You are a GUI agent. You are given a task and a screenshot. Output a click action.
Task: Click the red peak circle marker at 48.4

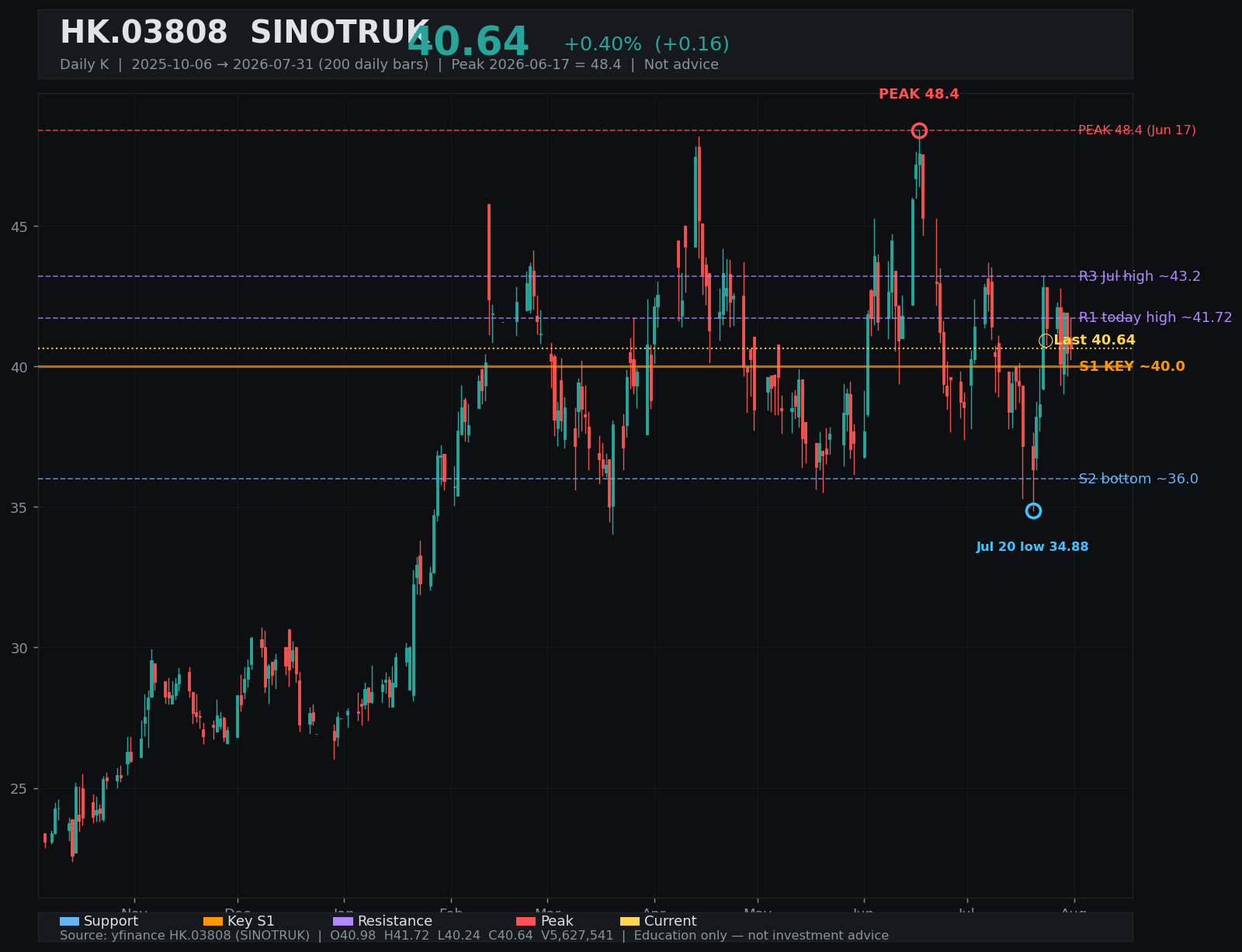[919, 130]
